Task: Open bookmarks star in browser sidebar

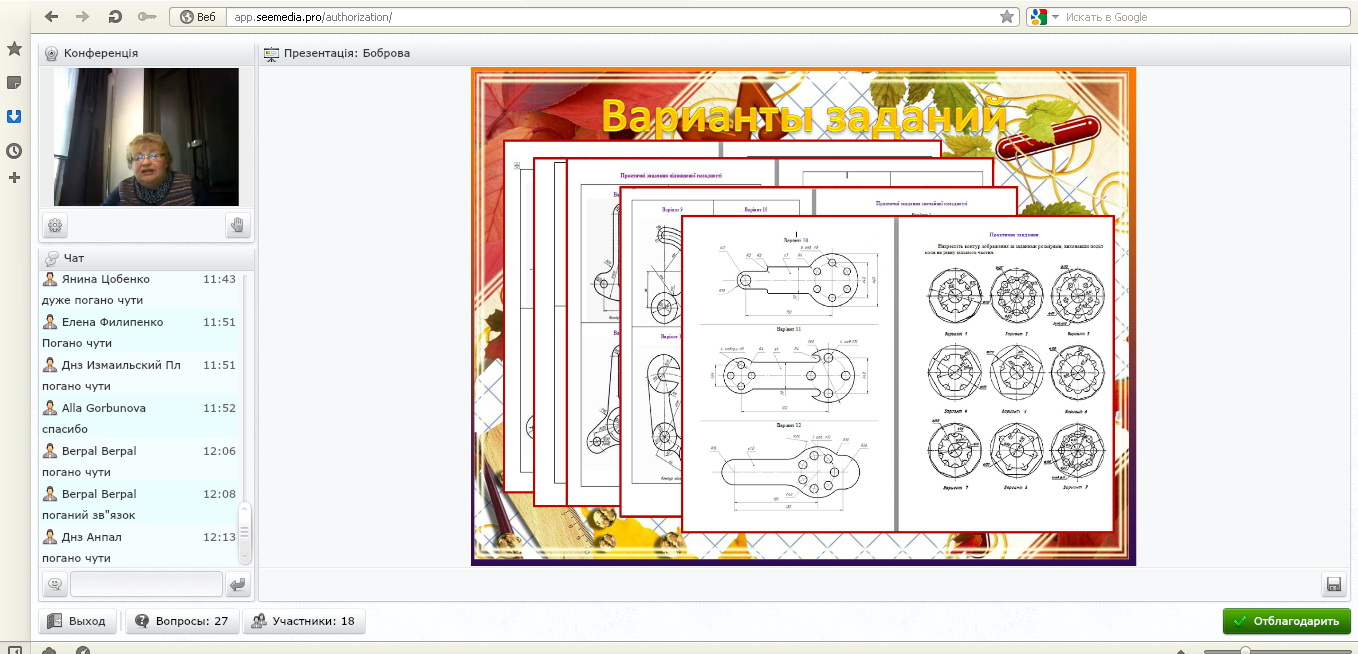Action: 14,49
